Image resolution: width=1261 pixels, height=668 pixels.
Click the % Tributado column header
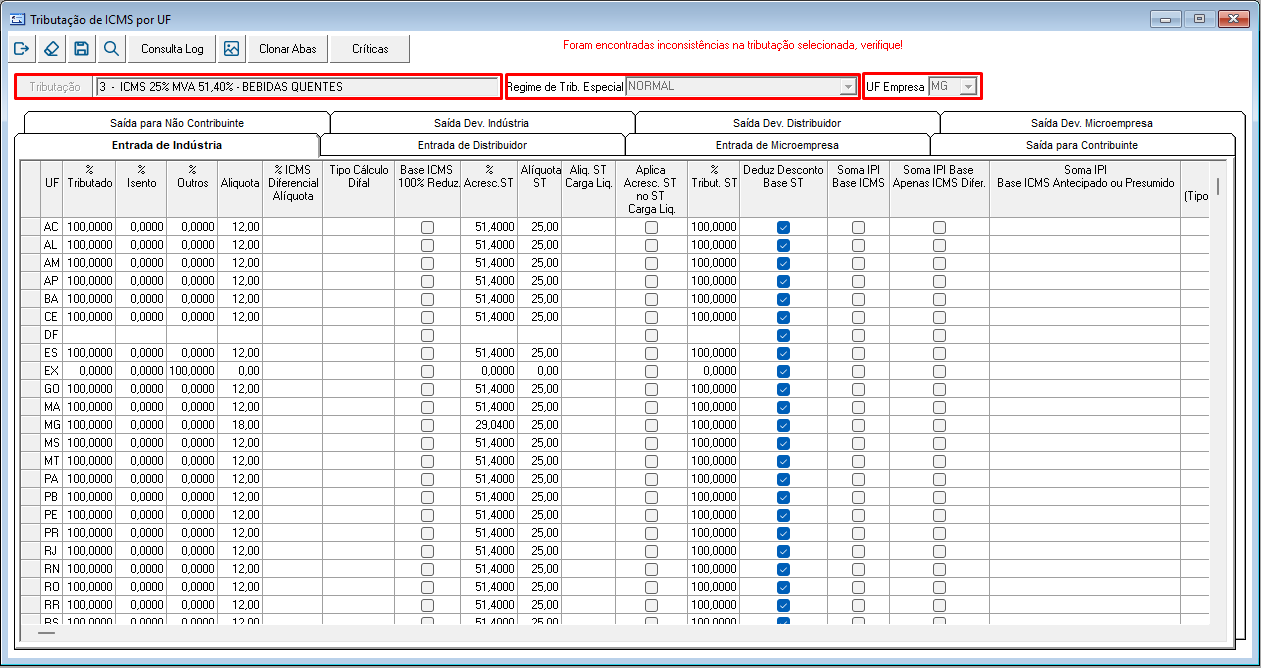point(90,189)
